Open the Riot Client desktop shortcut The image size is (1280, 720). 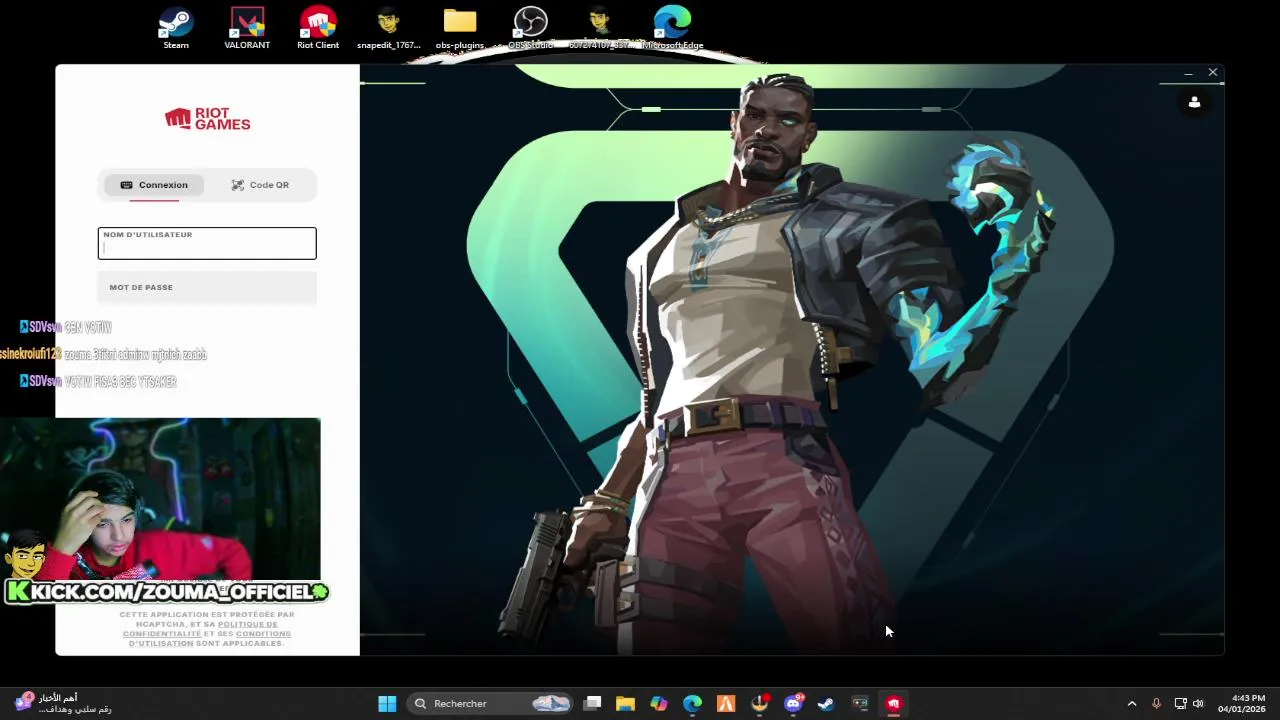click(318, 28)
